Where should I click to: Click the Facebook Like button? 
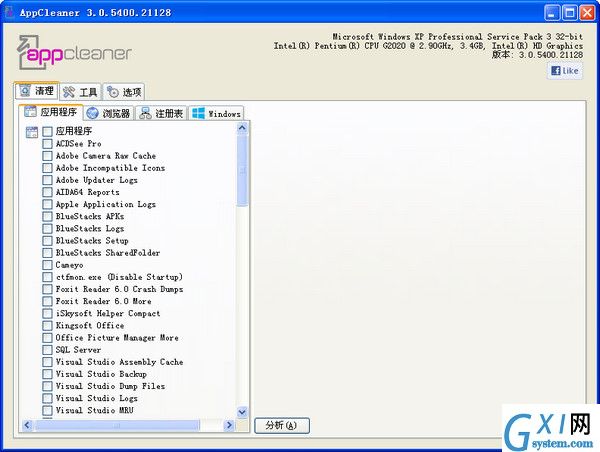[565, 71]
